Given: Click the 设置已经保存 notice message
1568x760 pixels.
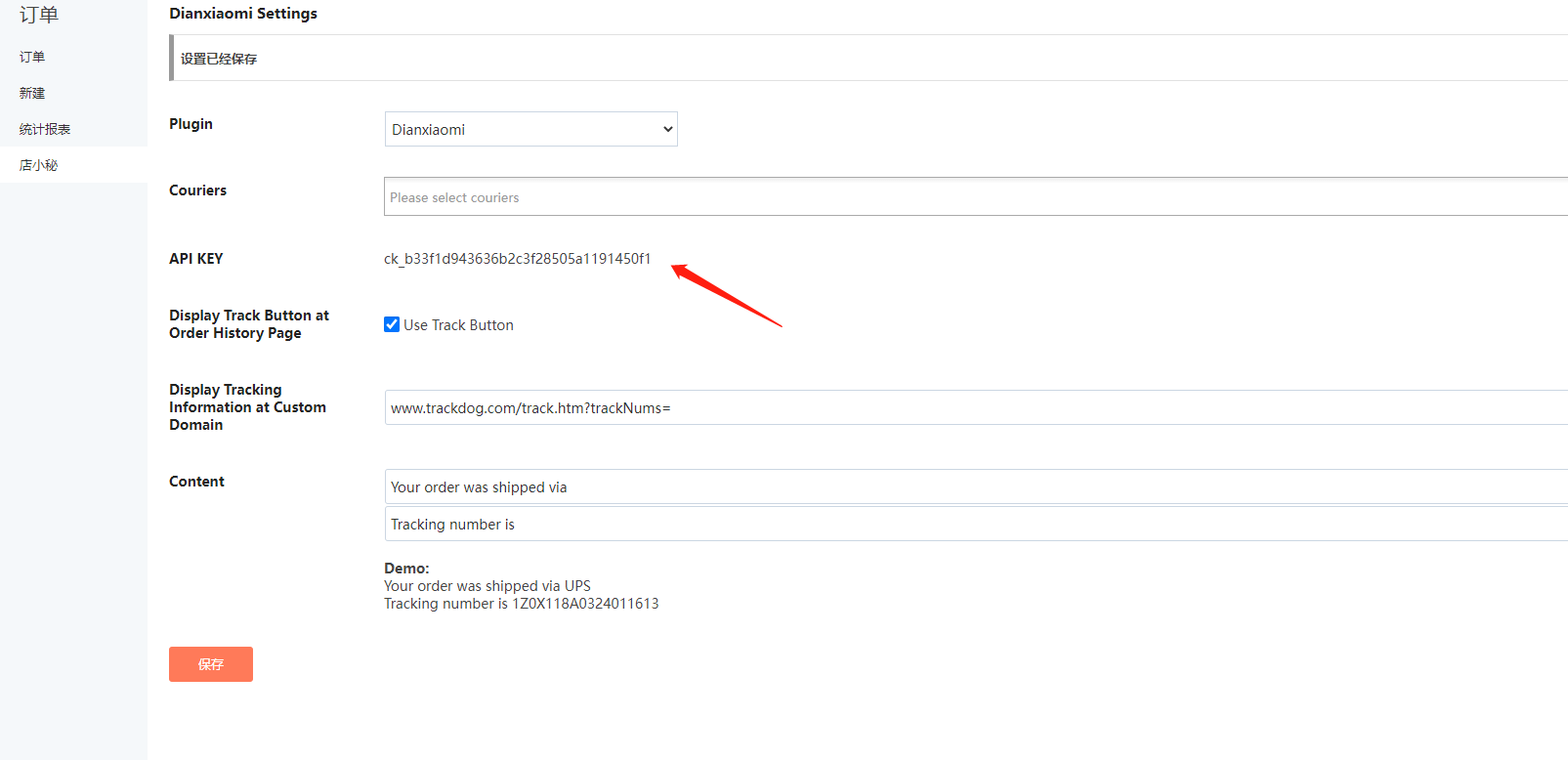Looking at the screenshot, I should [x=219, y=59].
